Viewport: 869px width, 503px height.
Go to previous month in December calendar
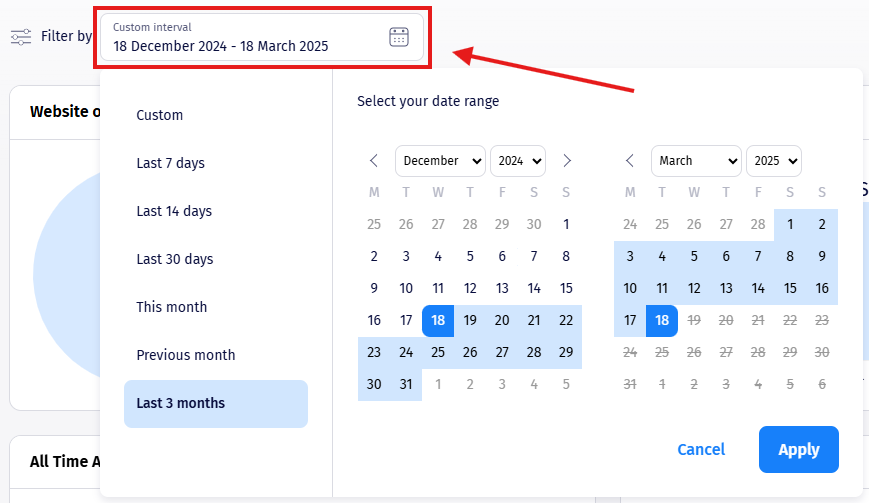point(374,160)
